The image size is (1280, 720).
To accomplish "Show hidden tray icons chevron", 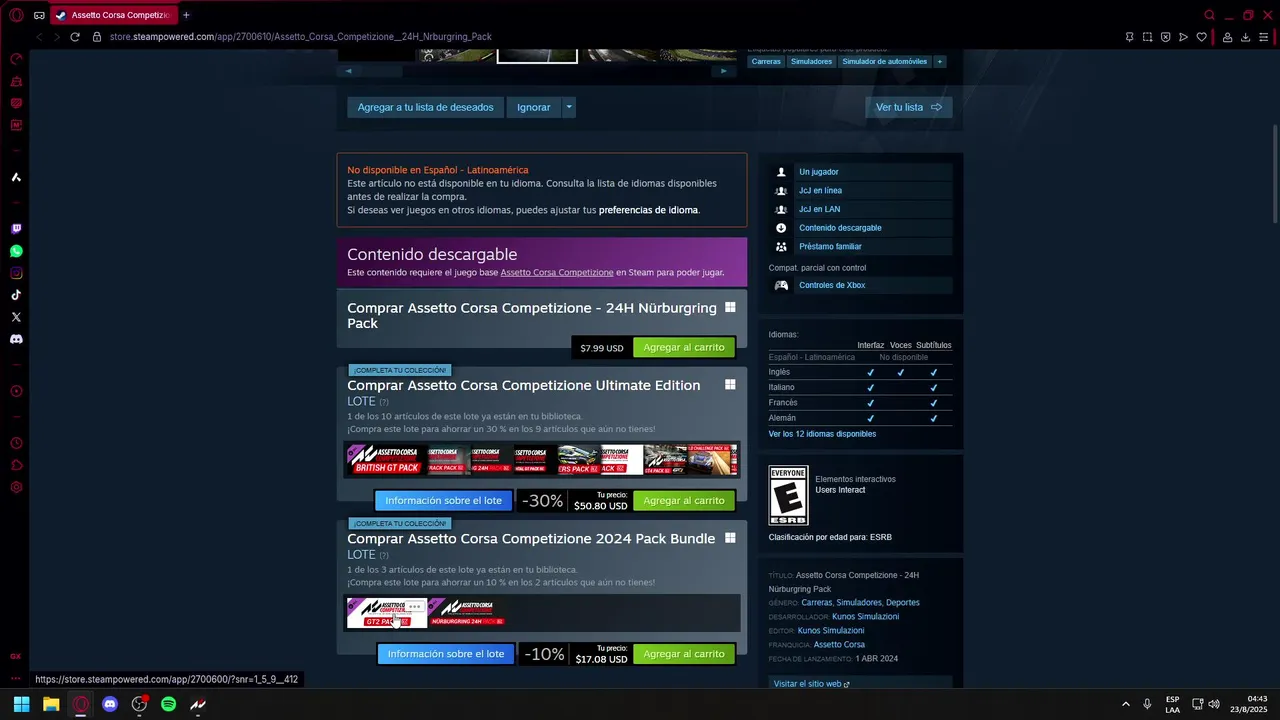I will pyautogui.click(x=1125, y=704).
